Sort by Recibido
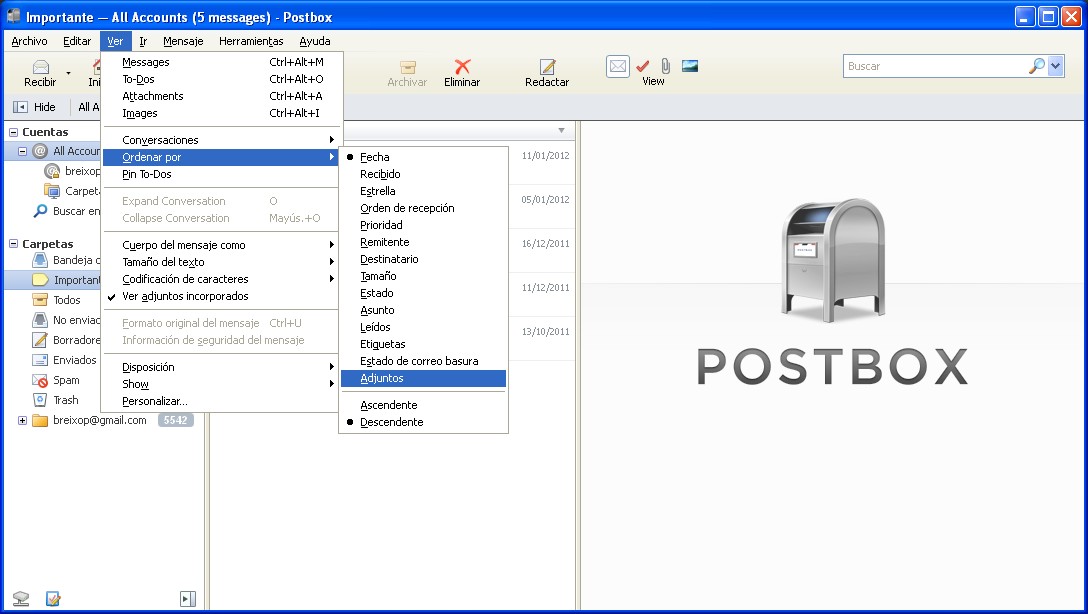1088x614 pixels. click(423, 174)
